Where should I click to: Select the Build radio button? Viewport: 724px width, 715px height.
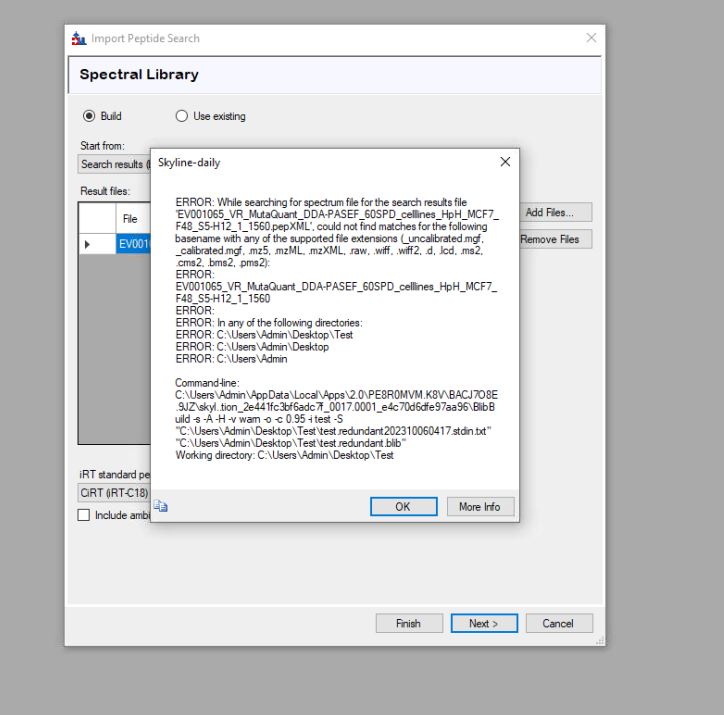(88, 116)
